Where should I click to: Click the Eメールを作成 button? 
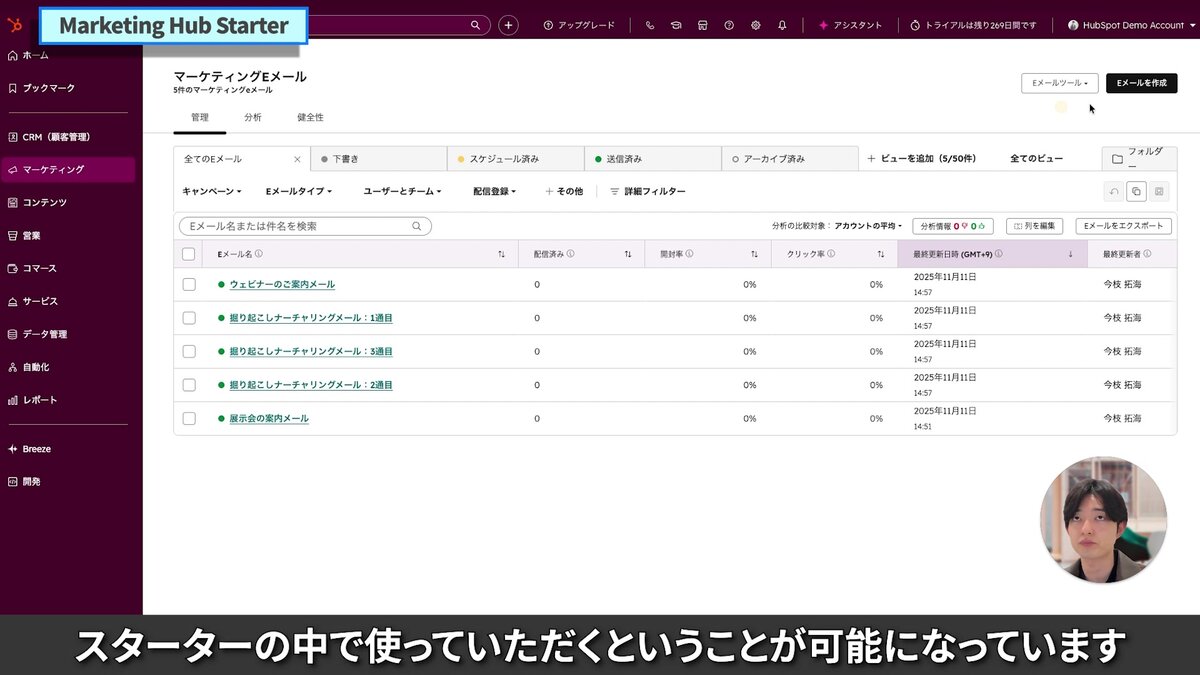point(1141,83)
